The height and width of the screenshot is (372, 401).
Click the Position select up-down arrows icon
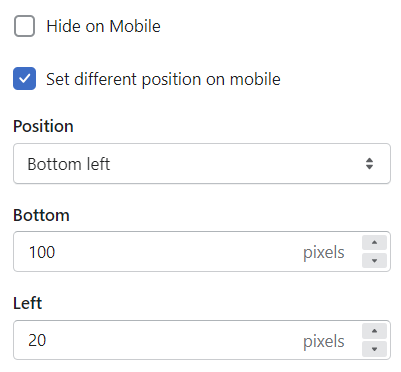coord(369,164)
